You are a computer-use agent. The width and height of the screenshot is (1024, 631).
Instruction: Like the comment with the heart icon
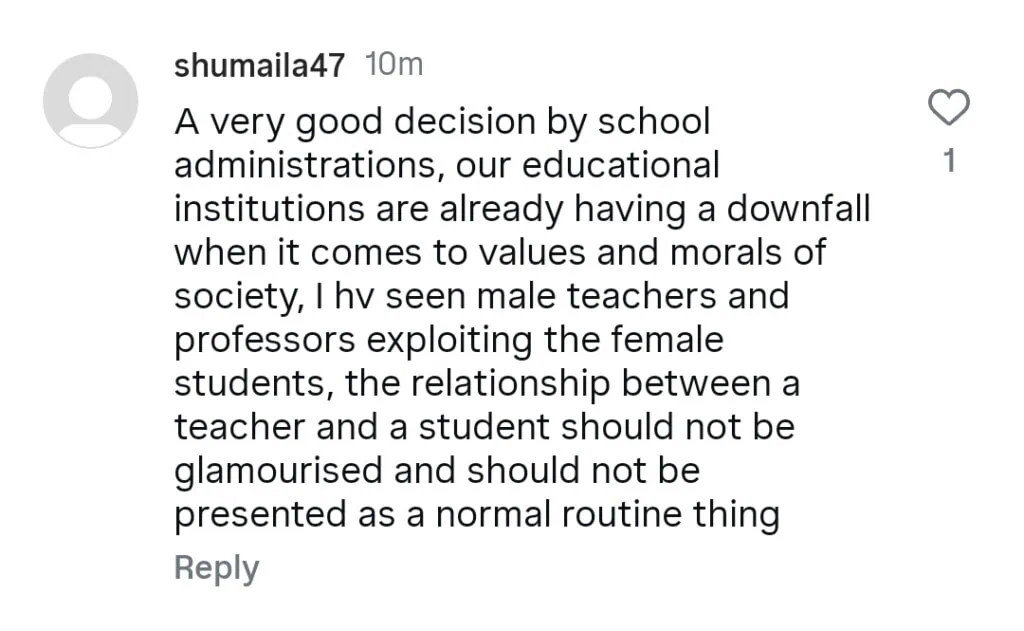click(x=949, y=108)
